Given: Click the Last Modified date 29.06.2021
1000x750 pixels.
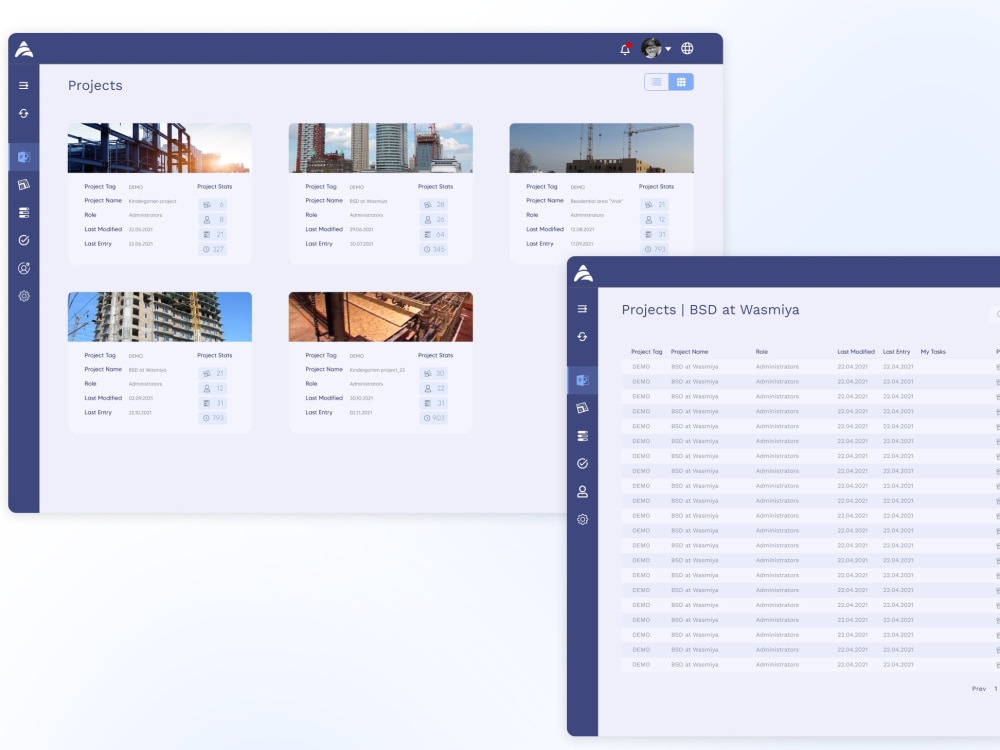Looking at the screenshot, I should click(x=361, y=230).
